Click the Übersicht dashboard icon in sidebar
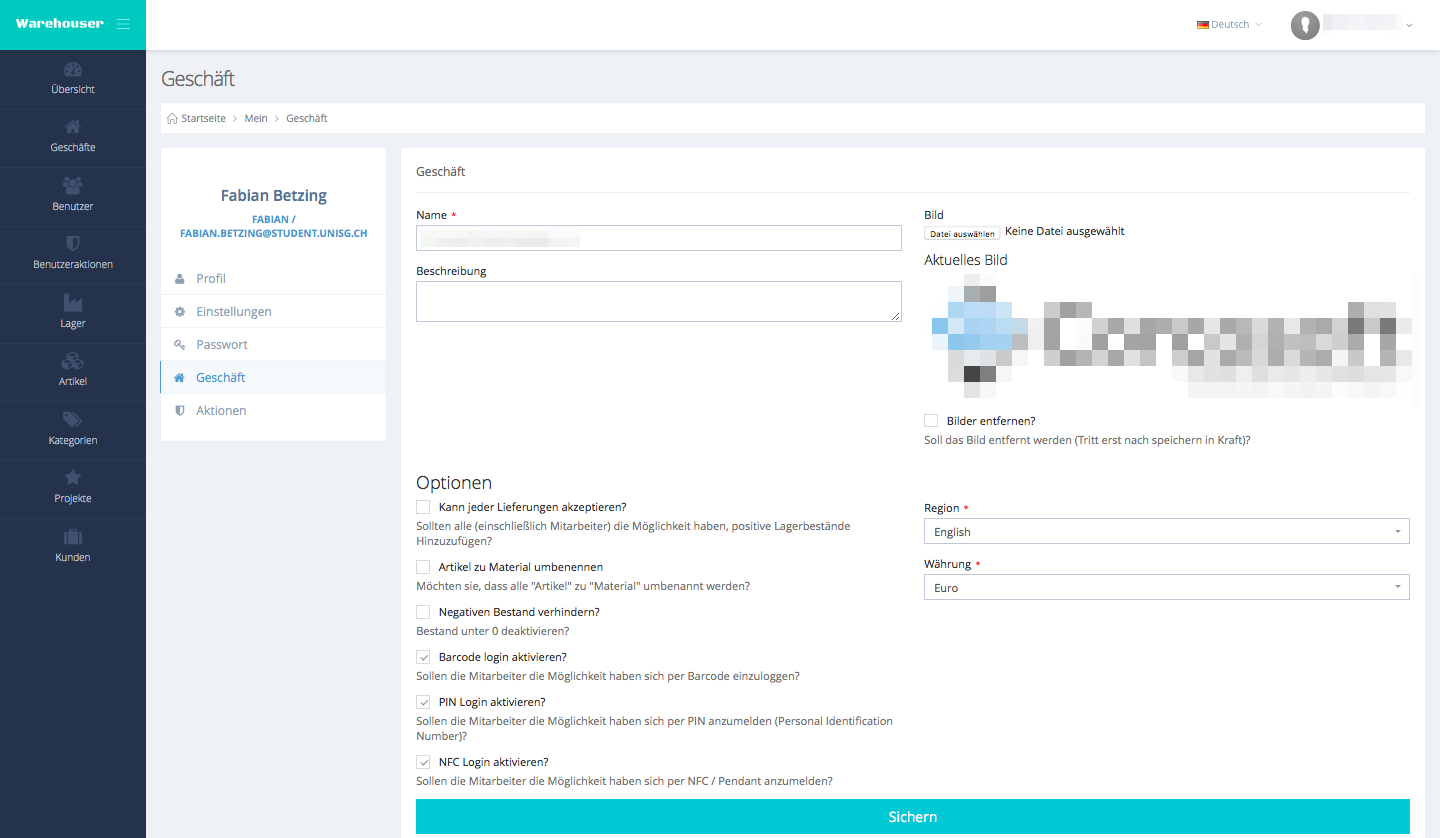 pos(72,70)
